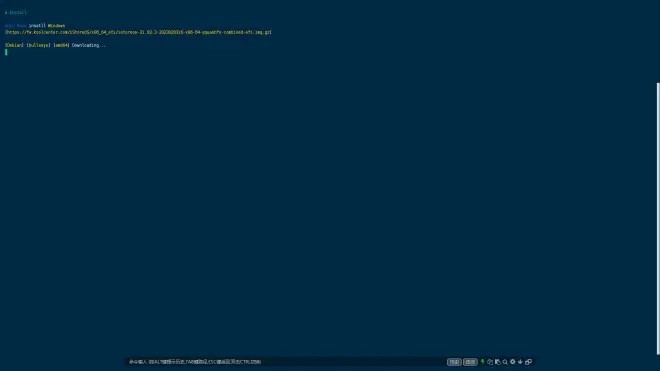This screenshot has height=371, width=660.
Task: Click the first pill button in bottom toolbar
Action: [454, 362]
